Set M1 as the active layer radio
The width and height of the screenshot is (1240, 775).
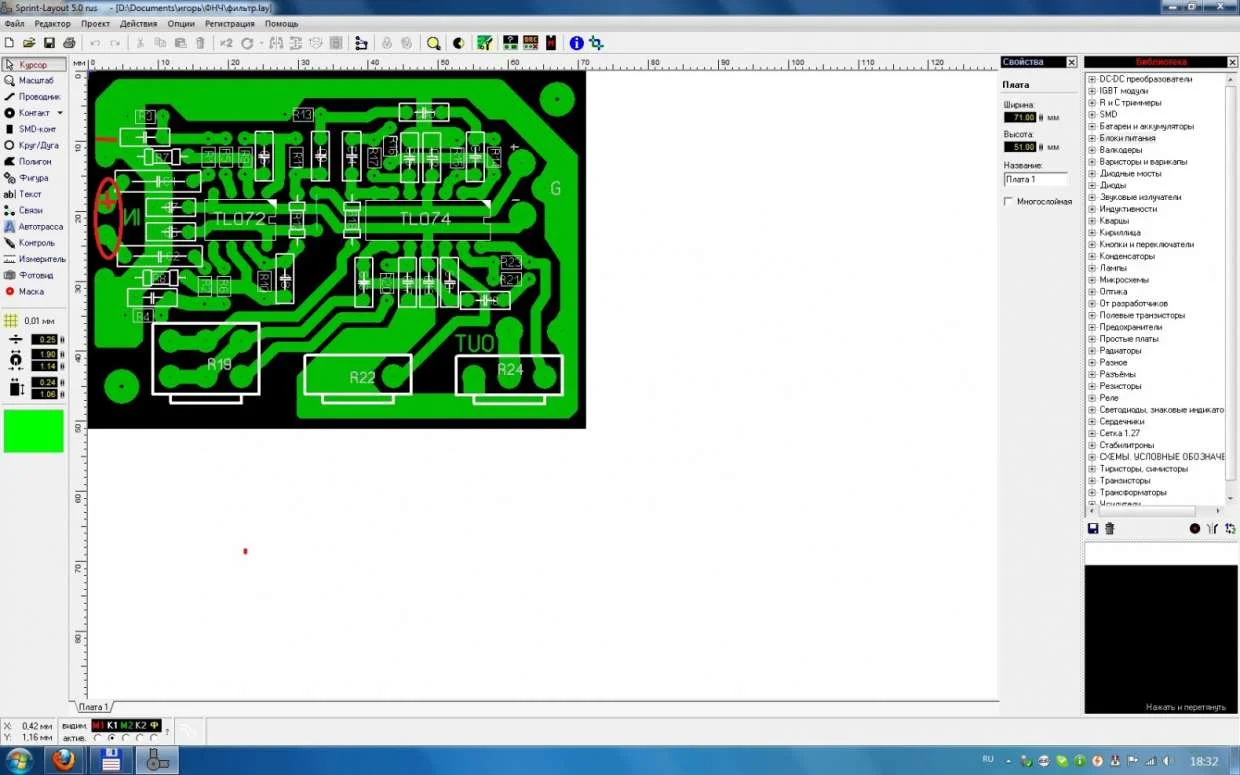pyautogui.click(x=98, y=738)
